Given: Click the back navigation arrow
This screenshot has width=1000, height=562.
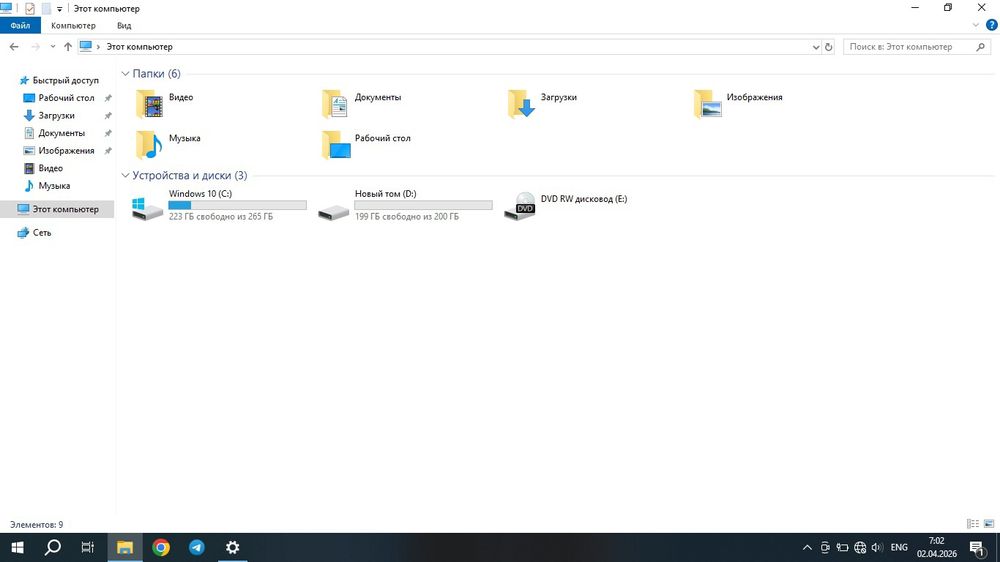Looking at the screenshot, I should [x=14, y=47].
